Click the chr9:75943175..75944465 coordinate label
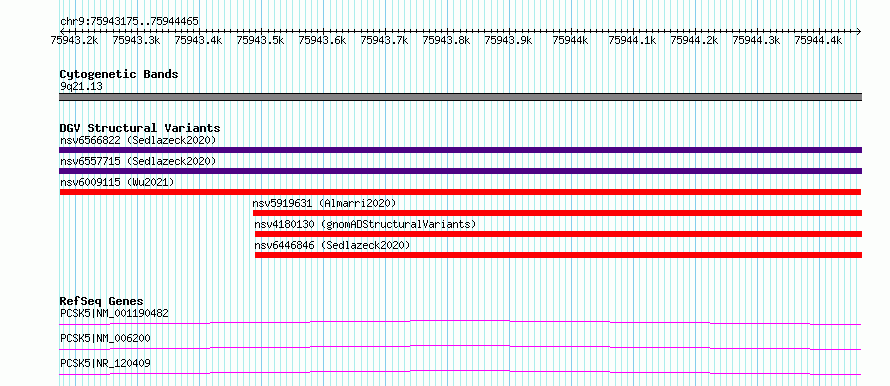This screenshot has height=386, width=890. pos(129,21)
